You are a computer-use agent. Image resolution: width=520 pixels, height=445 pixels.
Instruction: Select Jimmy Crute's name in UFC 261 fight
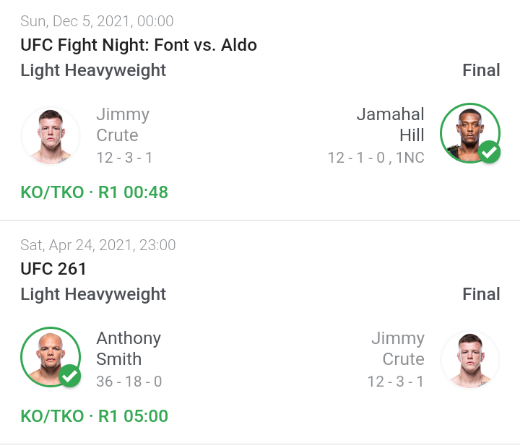[x=398, y=349]
